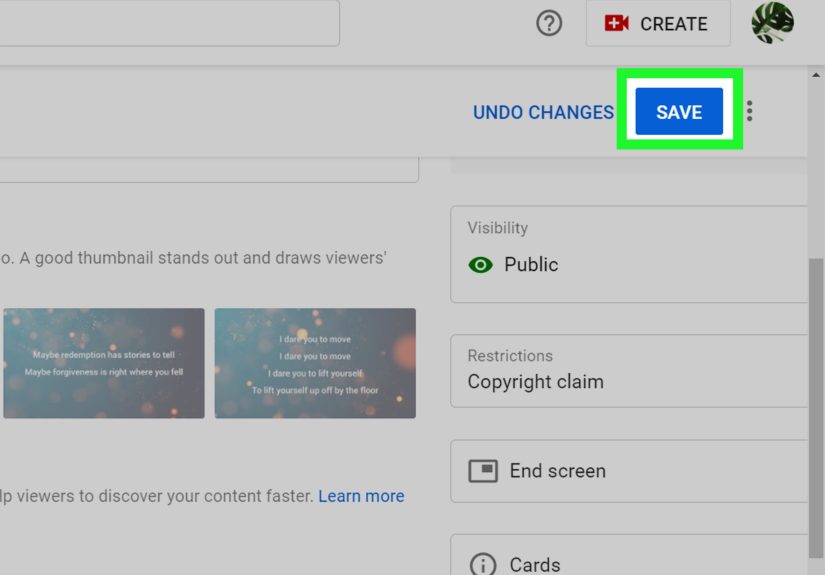The image size is (825, 575).
Task: Select the 'Maybe redemption' thumbnail
Action: click(x=104, y=363)
